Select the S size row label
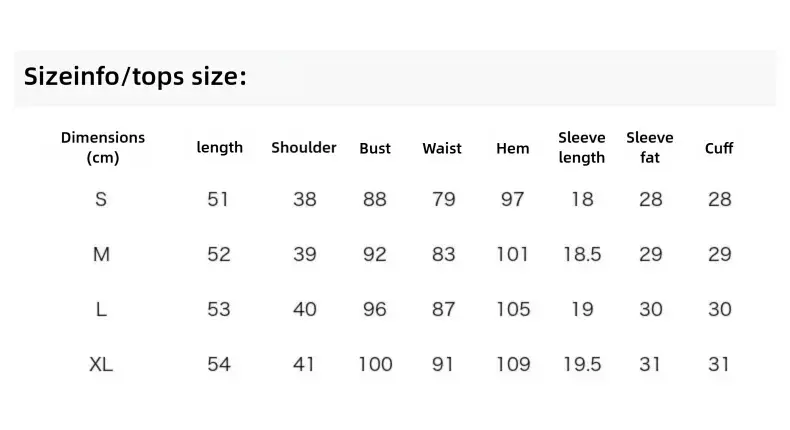Viewport: 790px width, 430px height. [x=101, y=199]
